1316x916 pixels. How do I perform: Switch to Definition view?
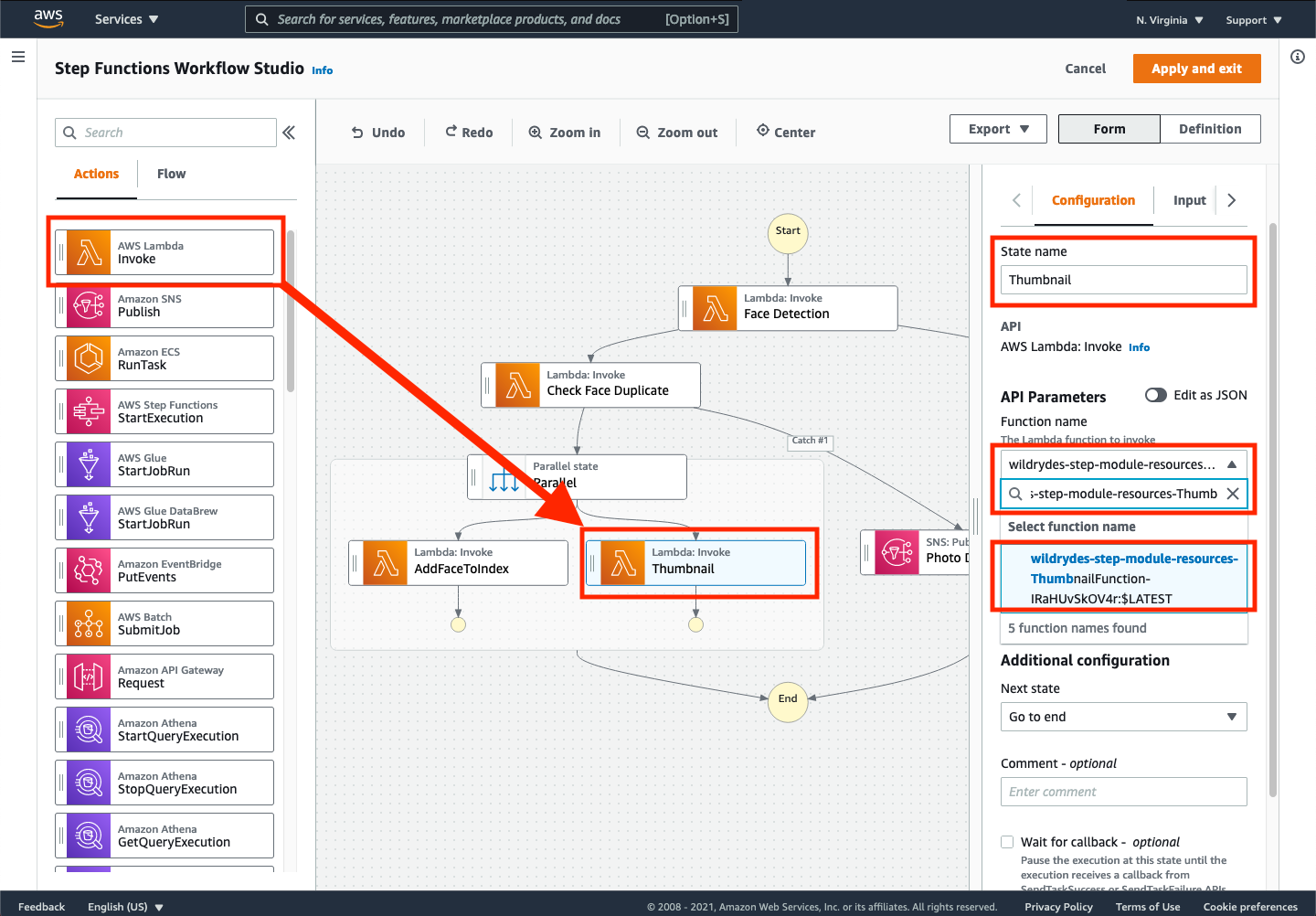(x=1210, y=129)
